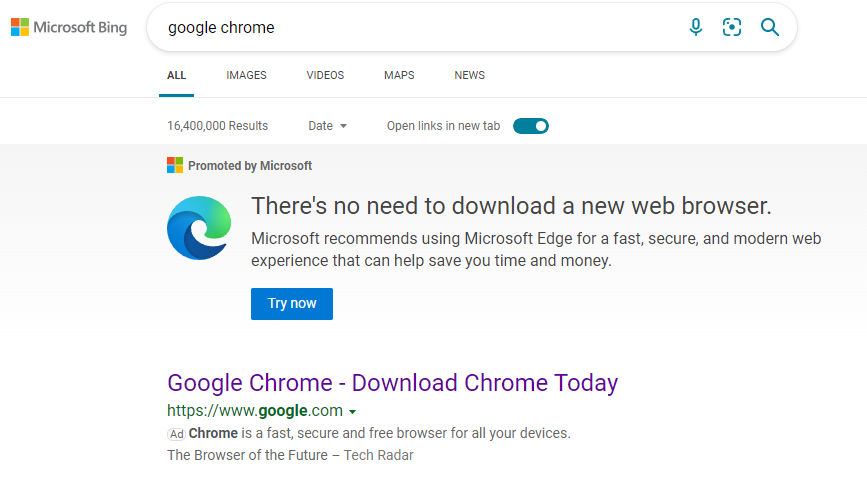Image resolution: width=867 pixels, height=483 pixels.
Task: Click the Microsoft Bing logo
Action: tap(69, 27)
